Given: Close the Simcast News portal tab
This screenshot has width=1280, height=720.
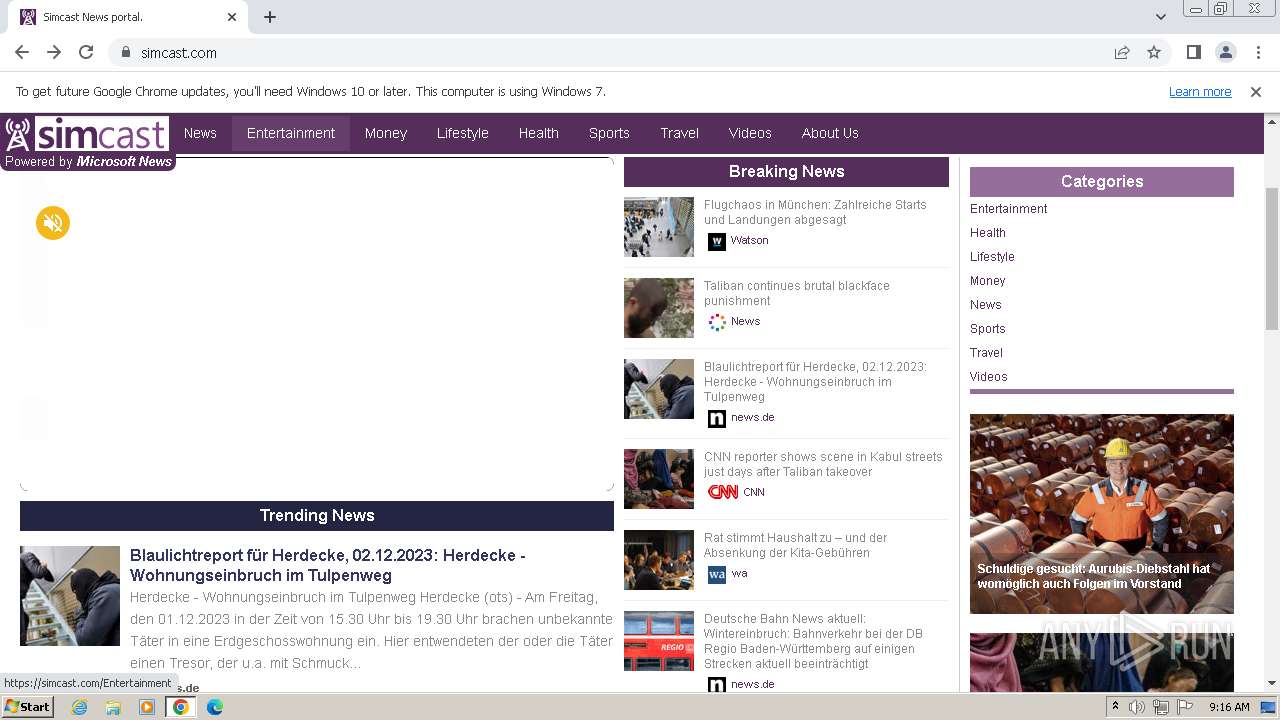Looking at the screenshot, I should point(232,17).
